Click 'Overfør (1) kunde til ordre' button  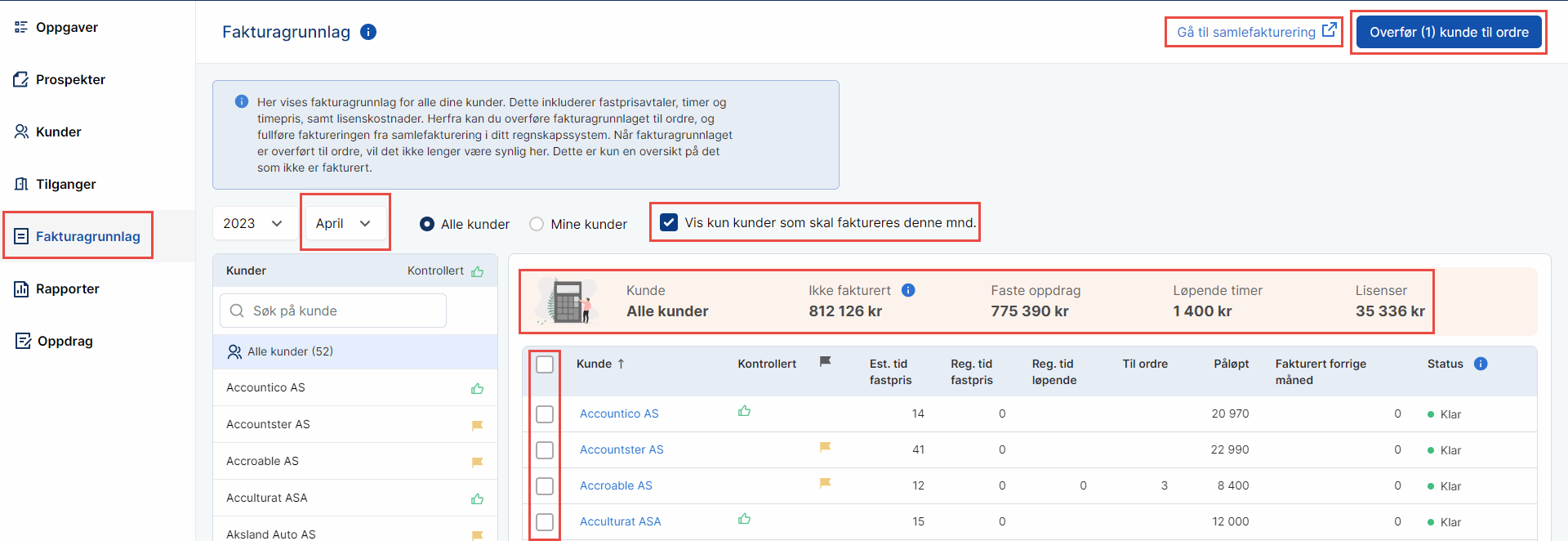click(1449, 32)
